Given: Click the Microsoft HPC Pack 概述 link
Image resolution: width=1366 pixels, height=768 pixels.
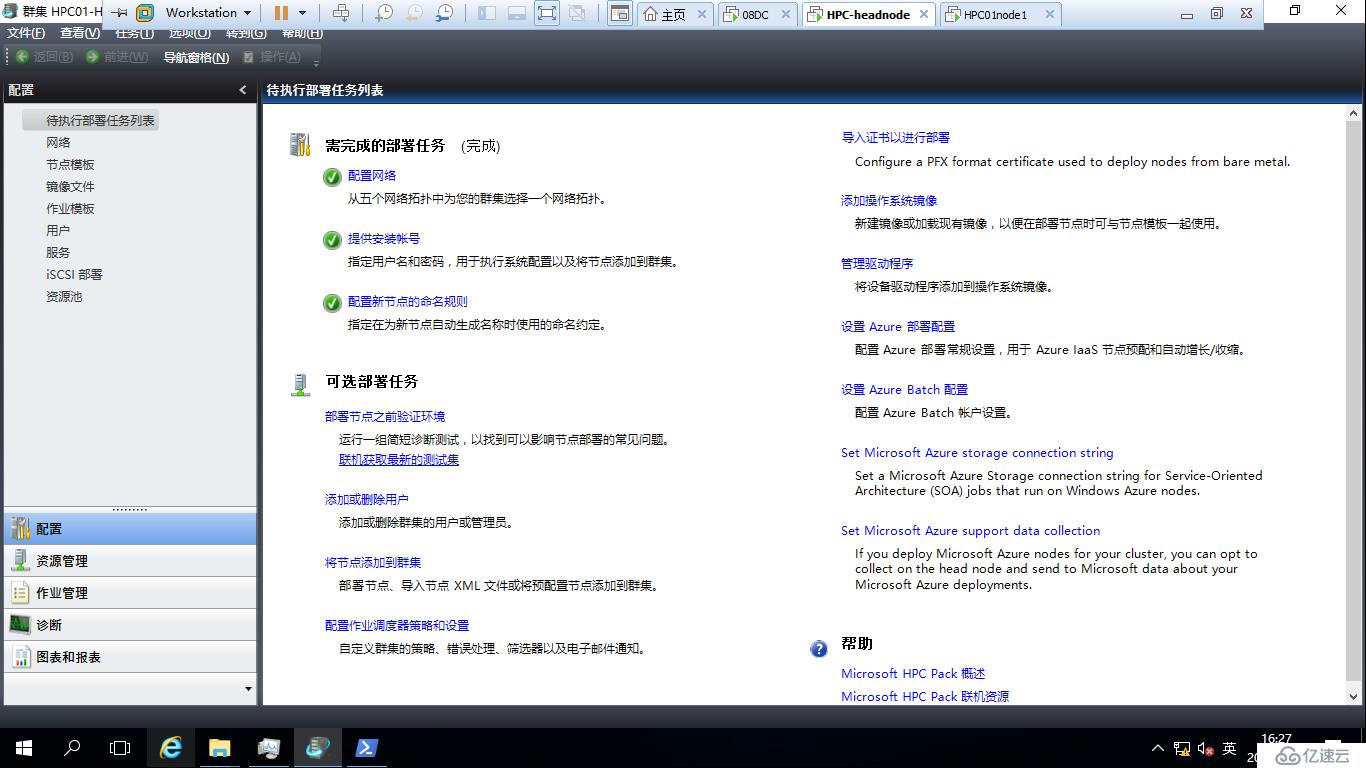Looking at the screenshot, I should point(913,673).
